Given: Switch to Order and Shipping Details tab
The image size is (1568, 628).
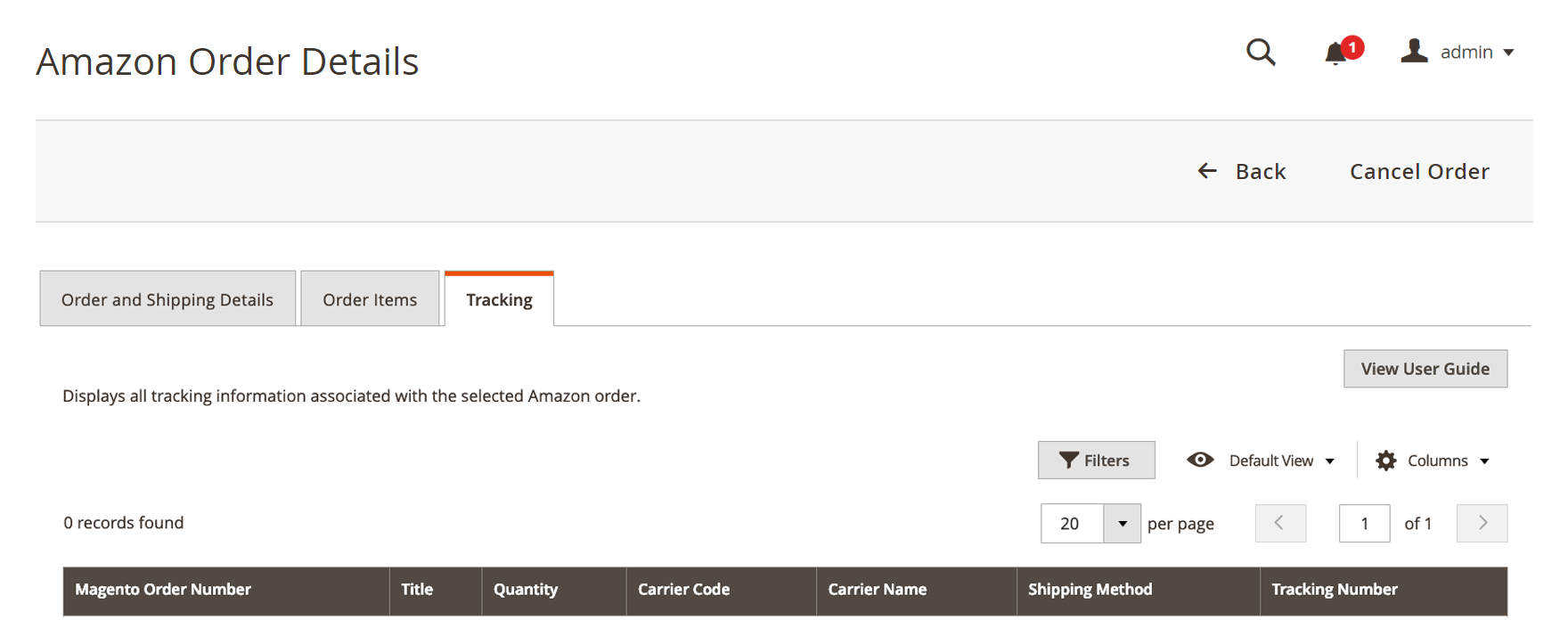Looking at the screenshot, I should click(167, 299).
